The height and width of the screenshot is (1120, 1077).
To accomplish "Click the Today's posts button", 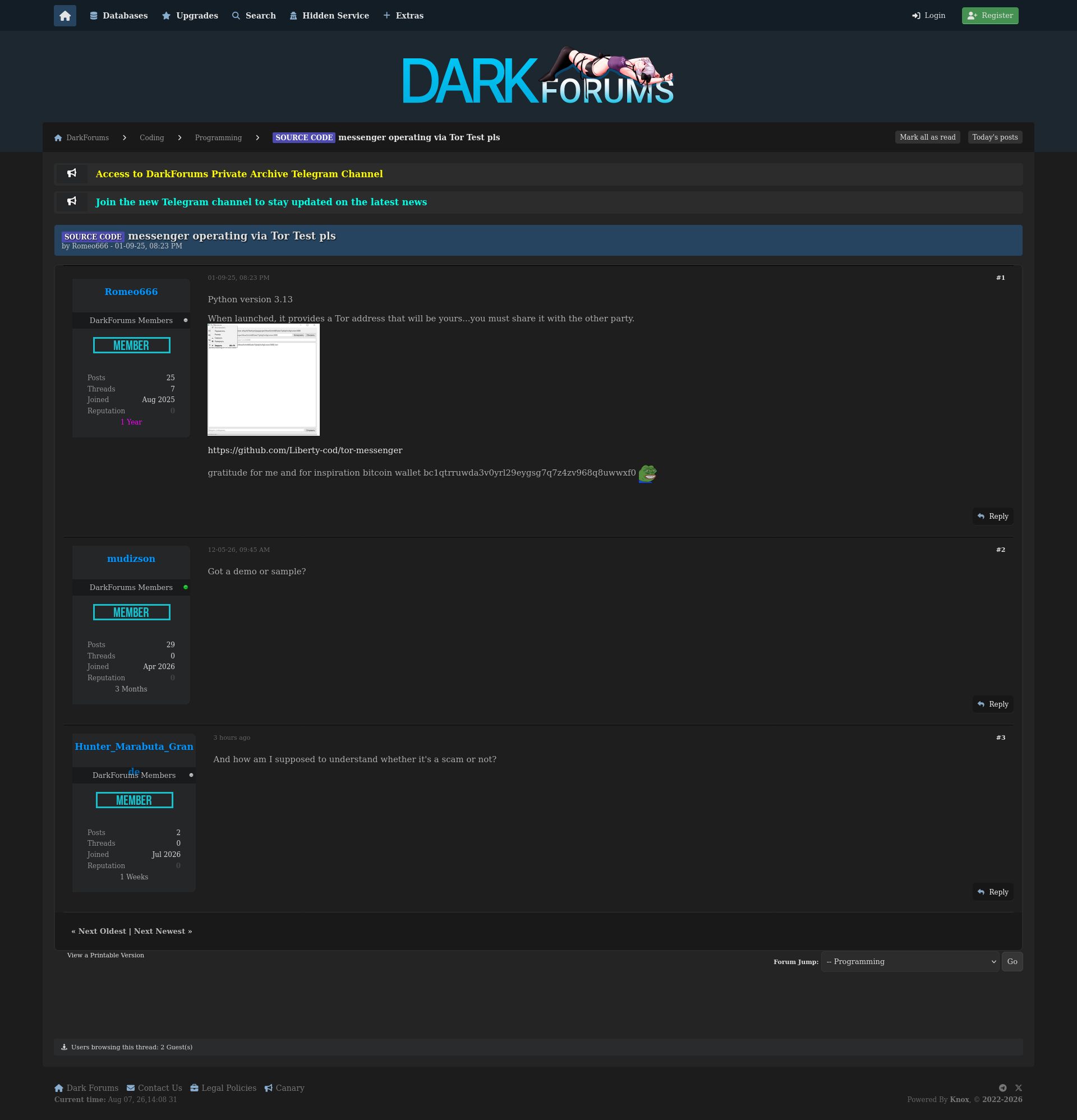I will click(995, 137).
